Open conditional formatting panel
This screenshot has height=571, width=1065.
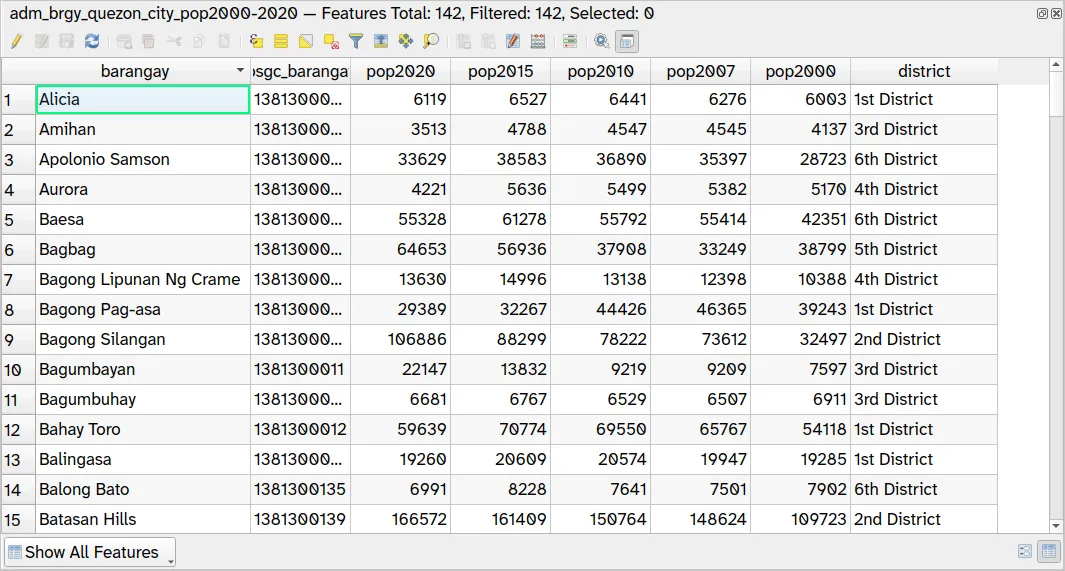(570, 41)
